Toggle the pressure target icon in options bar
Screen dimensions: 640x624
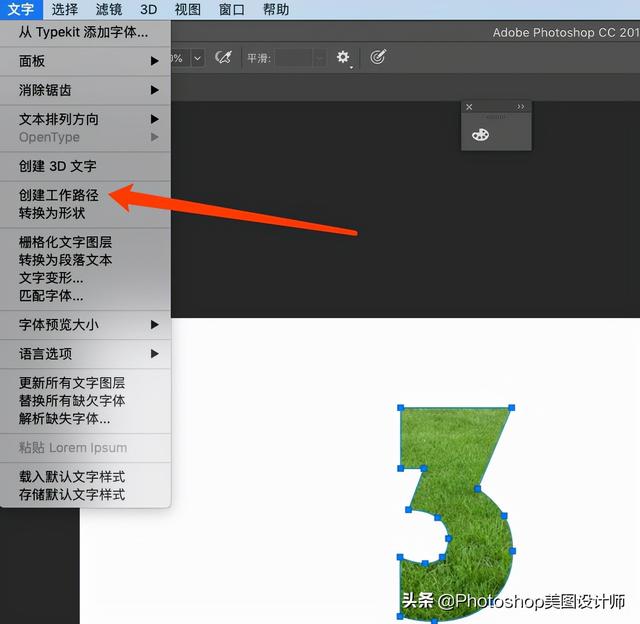[x=378, y=57]
